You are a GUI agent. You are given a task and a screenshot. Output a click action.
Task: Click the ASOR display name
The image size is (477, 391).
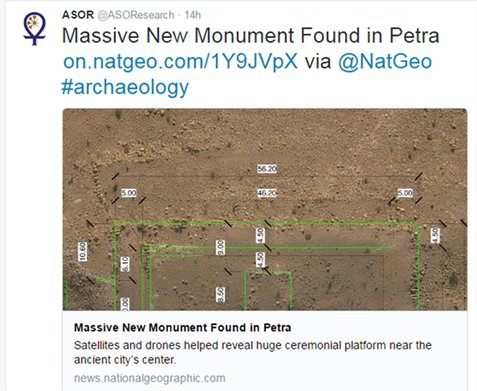click(78, 15)
